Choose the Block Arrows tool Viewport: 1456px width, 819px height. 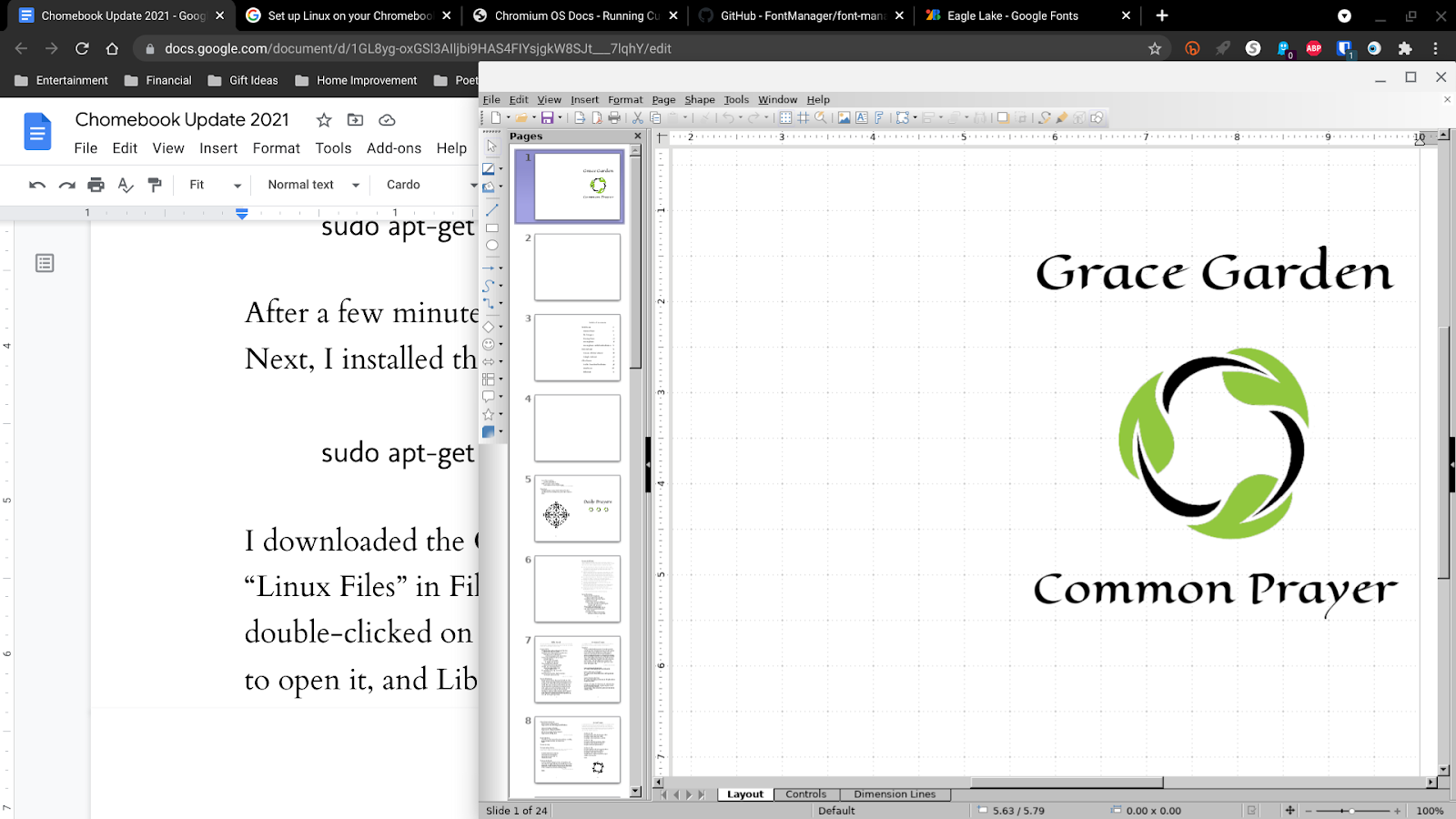[489, 361]
